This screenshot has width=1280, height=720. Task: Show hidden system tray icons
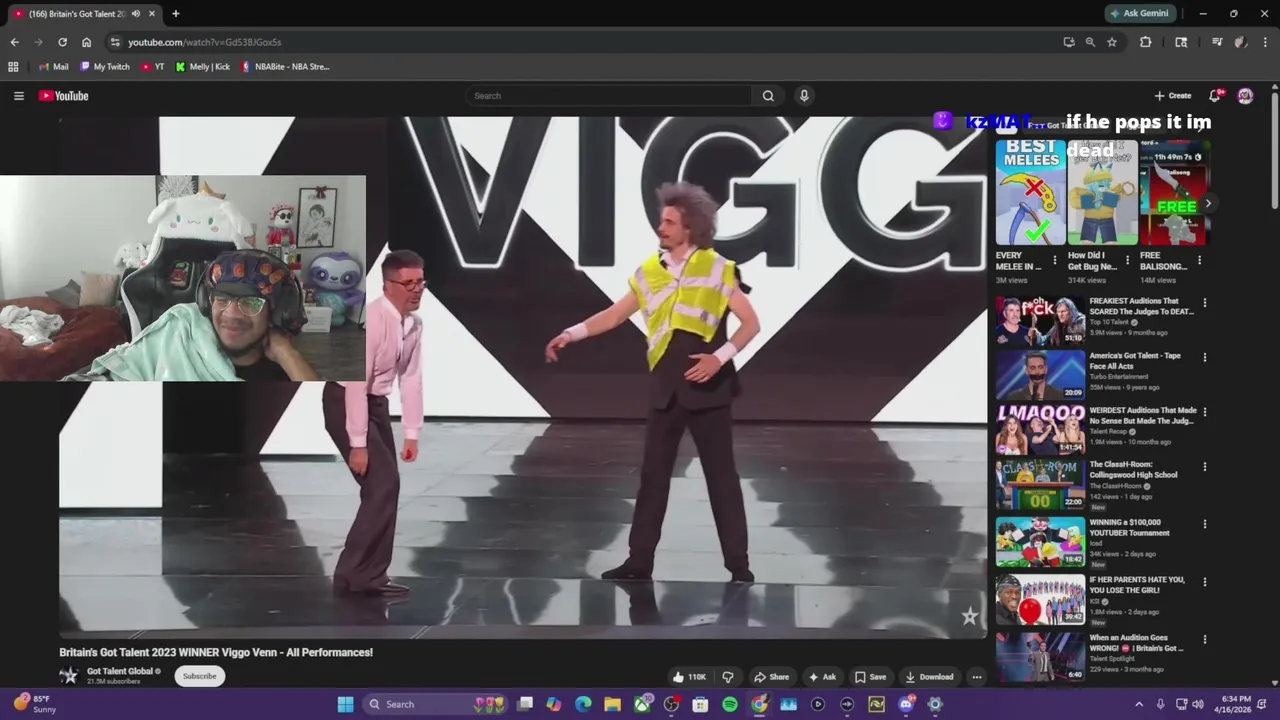(x=1138, y=704)
